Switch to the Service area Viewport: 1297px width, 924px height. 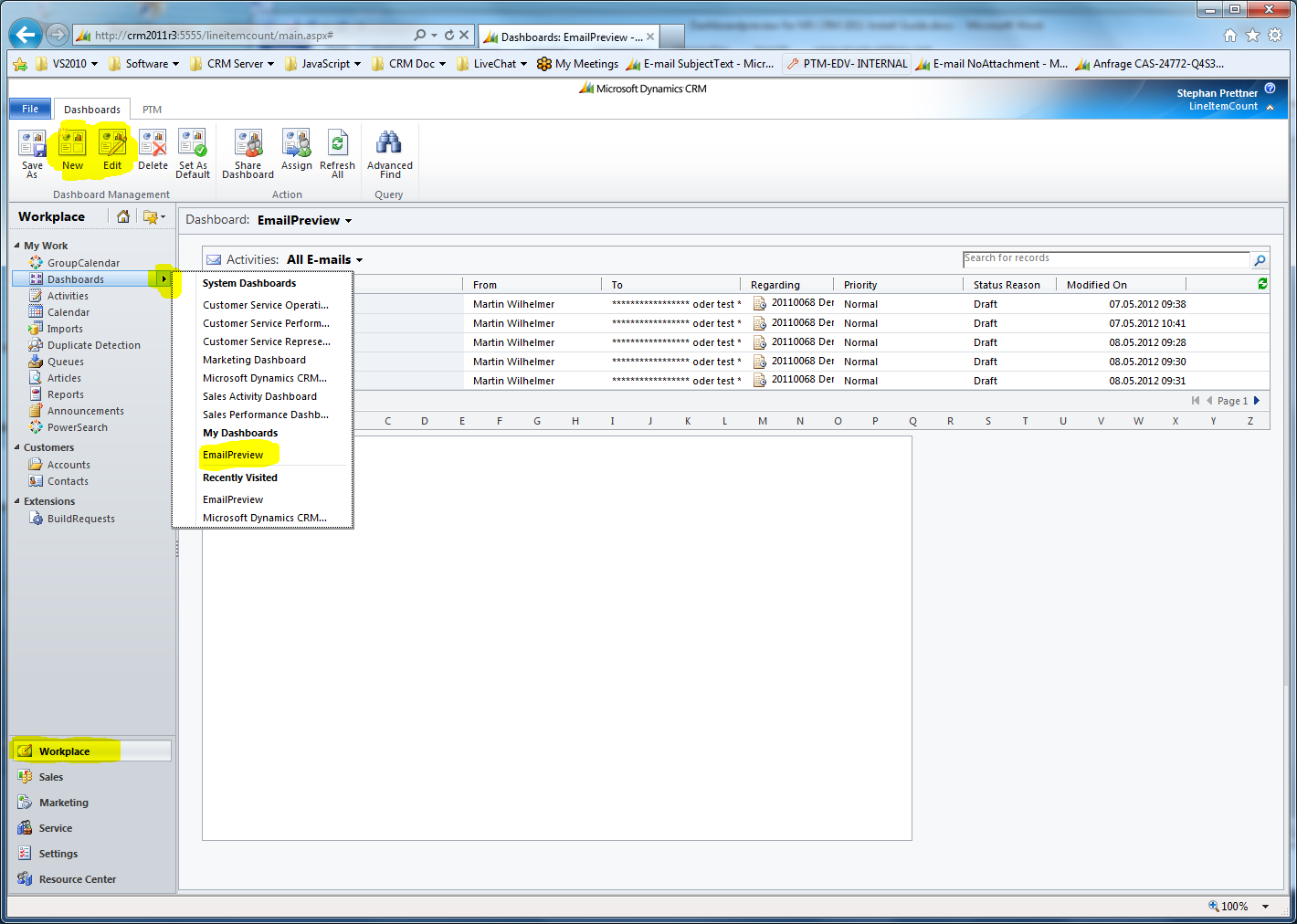click(x=55, y=828)
